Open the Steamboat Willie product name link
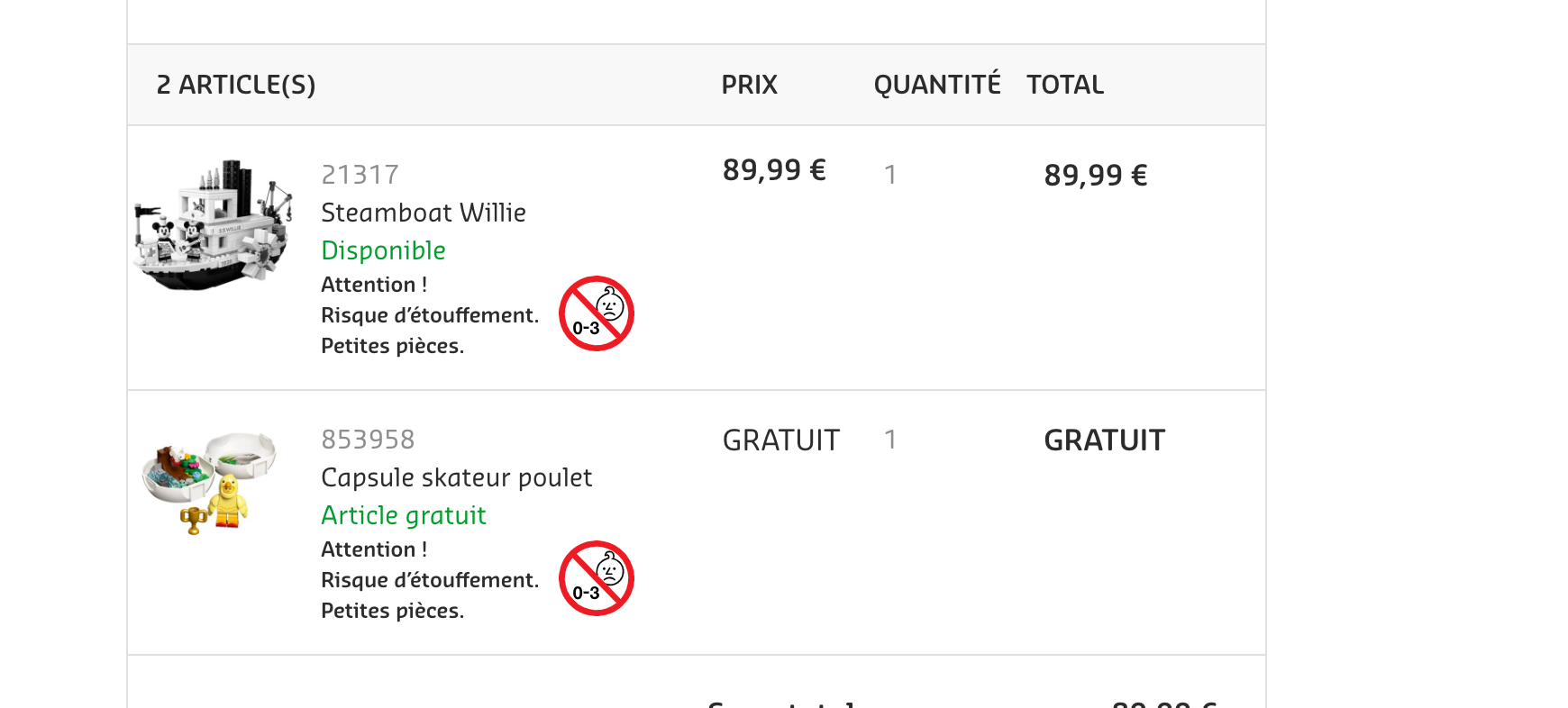Screen dimensions: 1568x708 tap(423, 213)
